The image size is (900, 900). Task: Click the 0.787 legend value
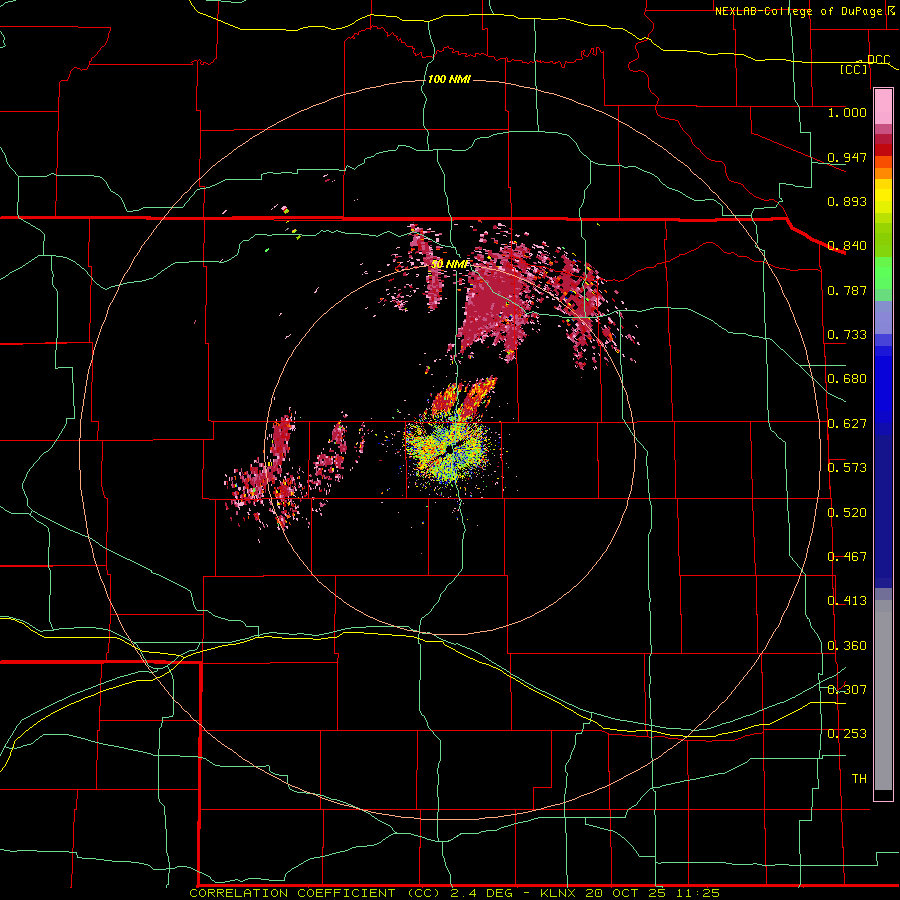[847, 290]
